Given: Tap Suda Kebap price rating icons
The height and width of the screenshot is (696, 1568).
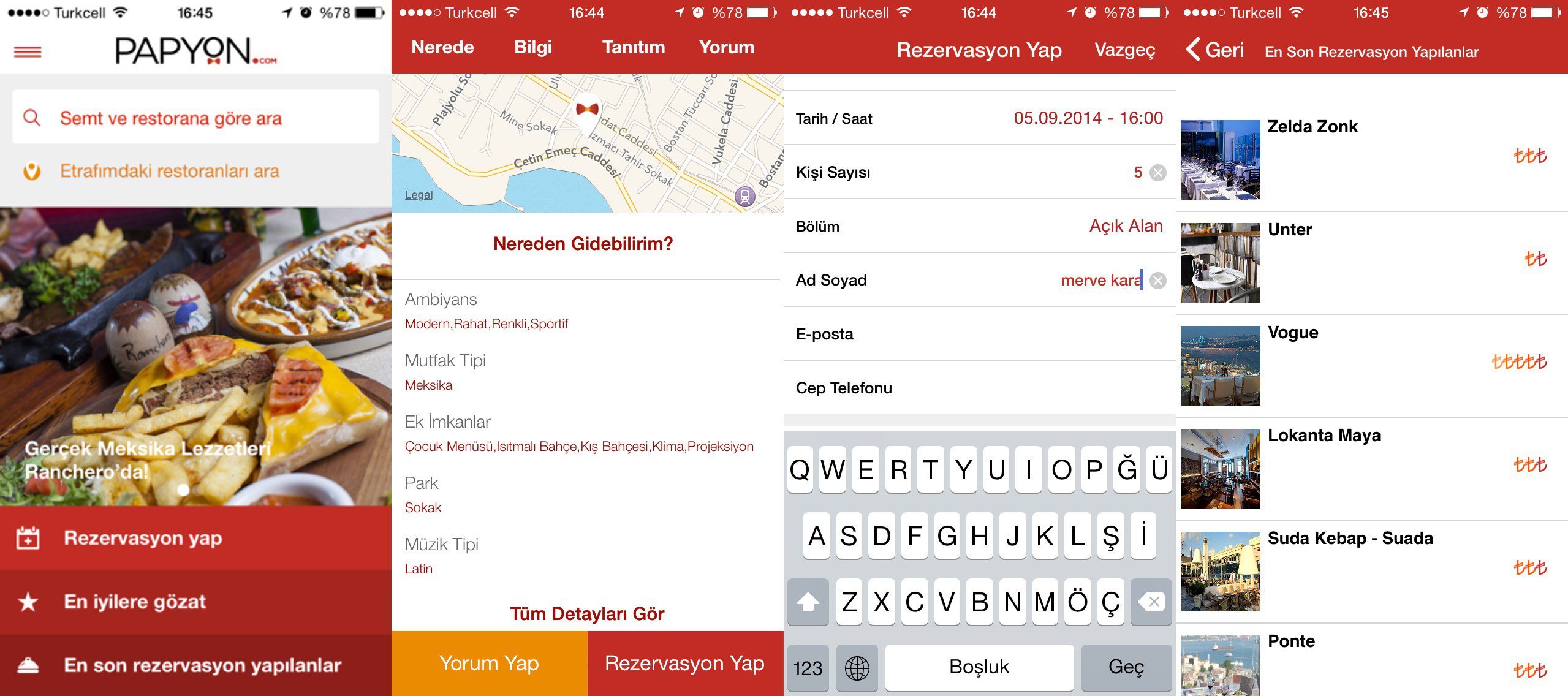Looking at the screenshot, I should coord(1530,567).
